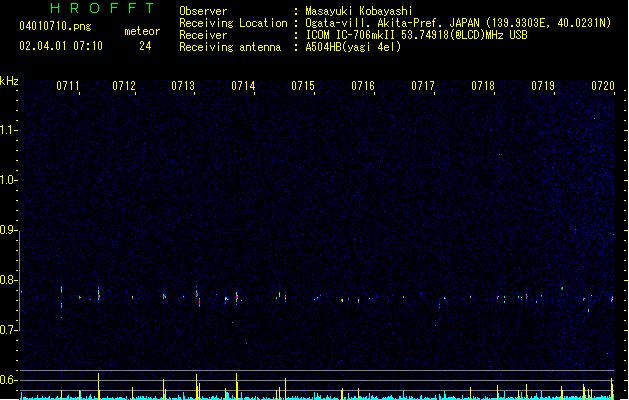Click the 0720 time marker

tap(603, 86)
